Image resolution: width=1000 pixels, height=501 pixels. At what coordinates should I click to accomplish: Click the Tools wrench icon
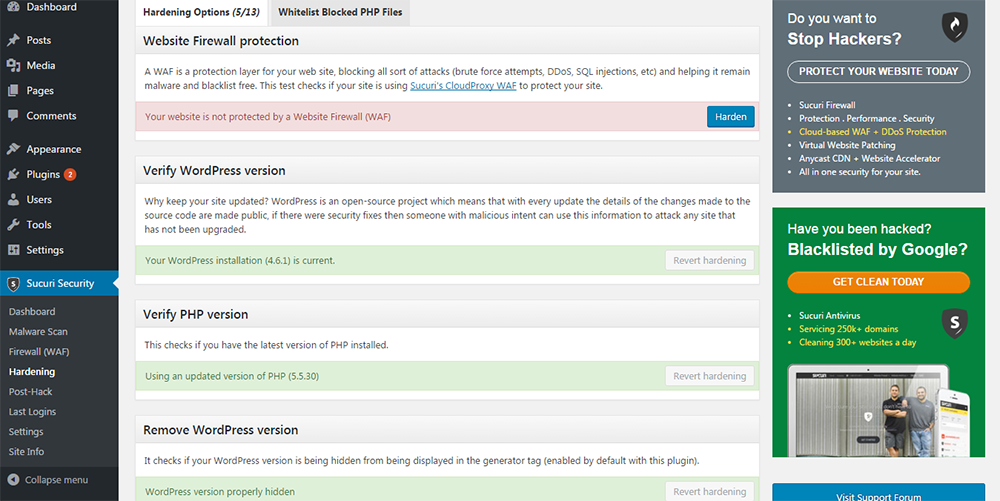[13, 224]
